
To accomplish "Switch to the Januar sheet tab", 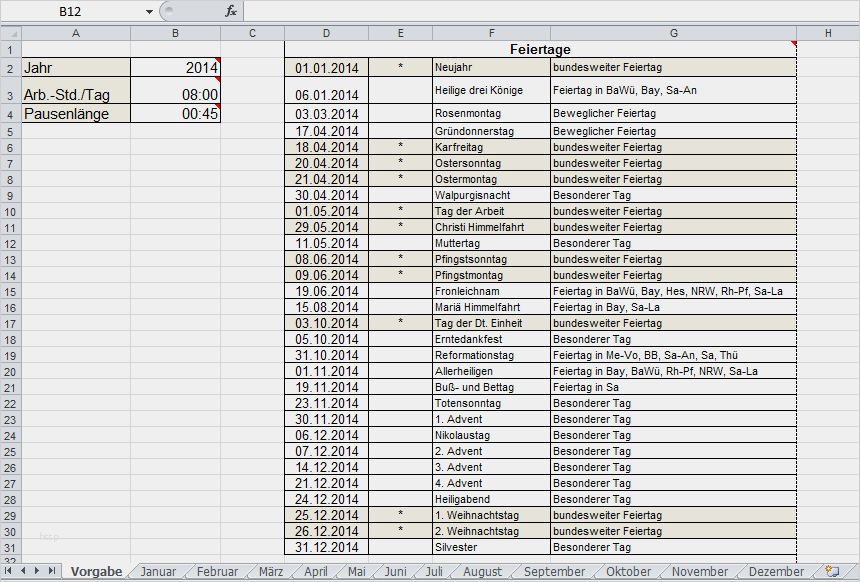I will (158, 572).
